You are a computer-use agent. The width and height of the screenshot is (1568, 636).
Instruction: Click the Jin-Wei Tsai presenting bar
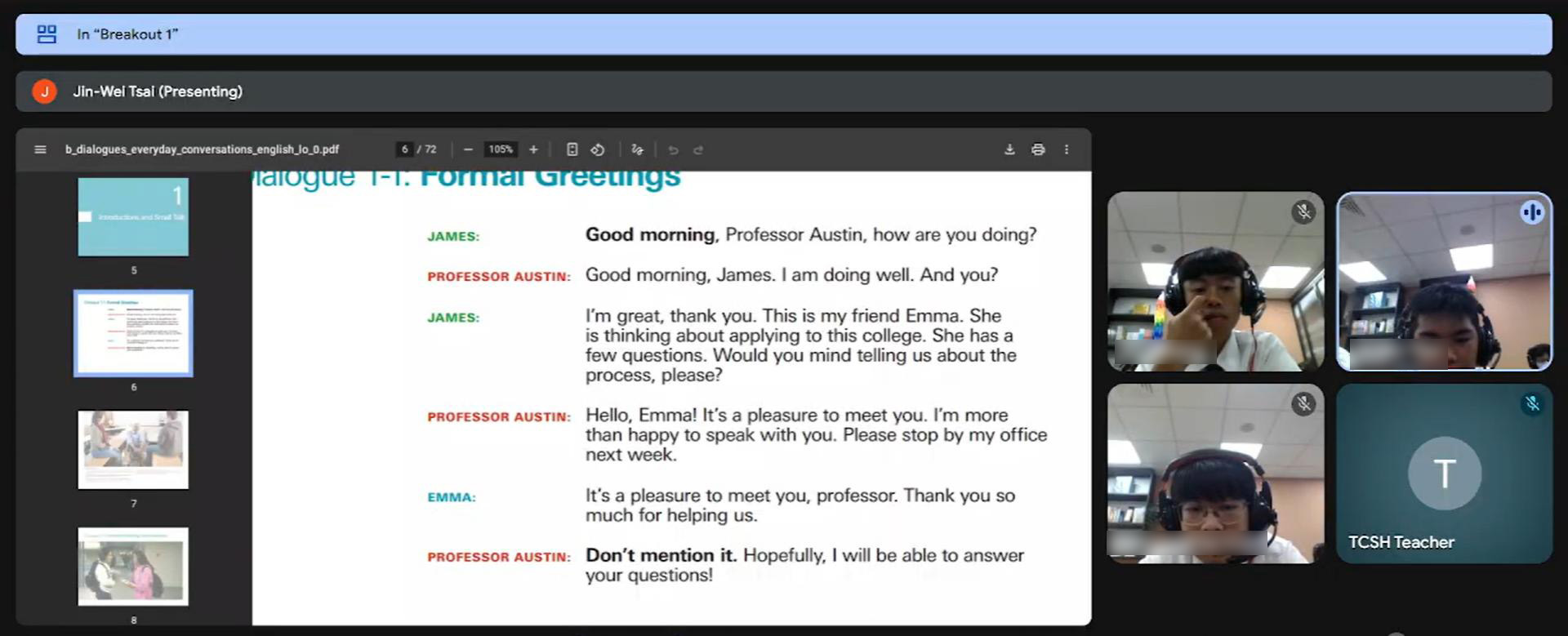783,91
